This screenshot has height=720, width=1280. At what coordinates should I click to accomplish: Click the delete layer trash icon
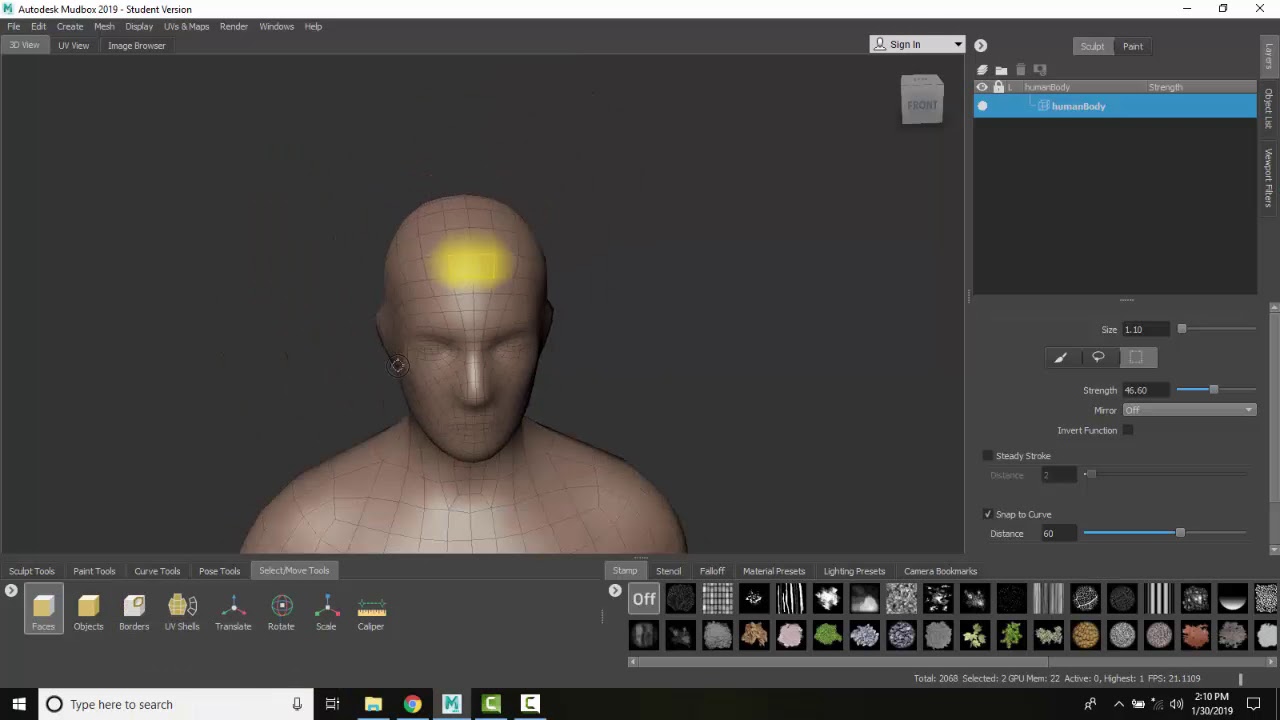[x=1021, y=70]
